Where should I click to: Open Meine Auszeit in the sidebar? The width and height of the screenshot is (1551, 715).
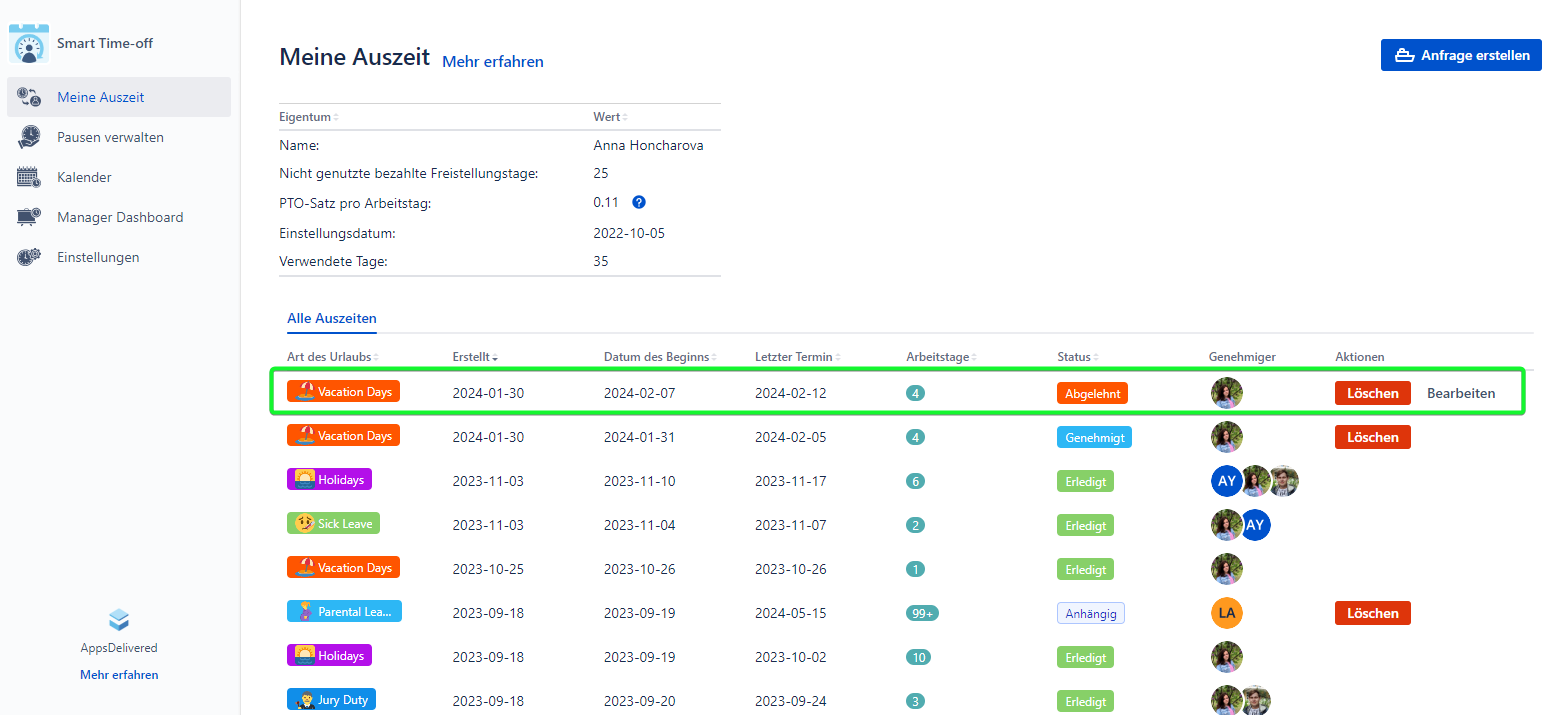click(x=101, y=98)
